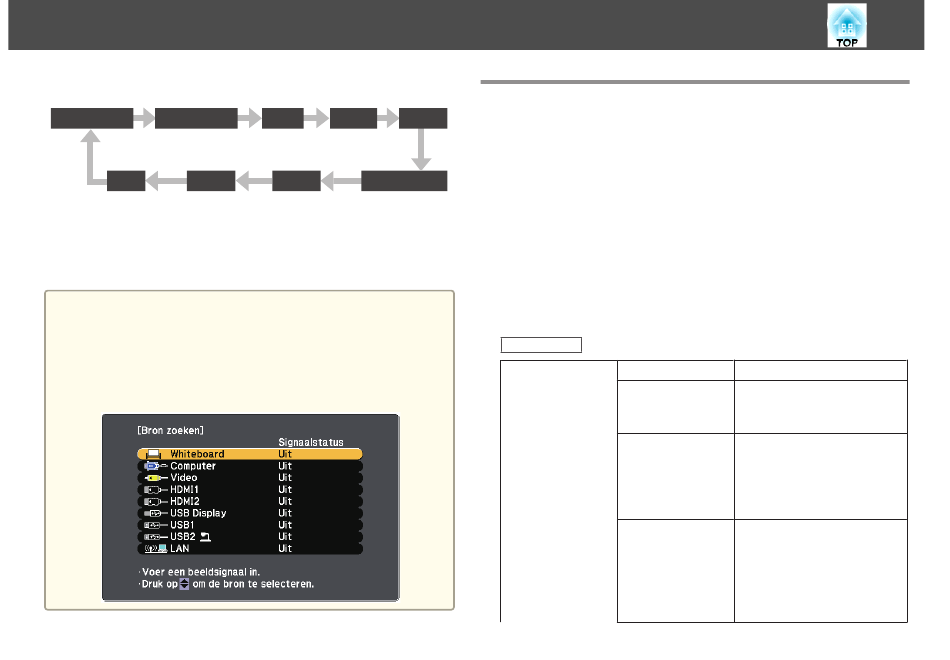Choose the LAN source entry
Screen dimensions: 950x660
click(250, 549)
